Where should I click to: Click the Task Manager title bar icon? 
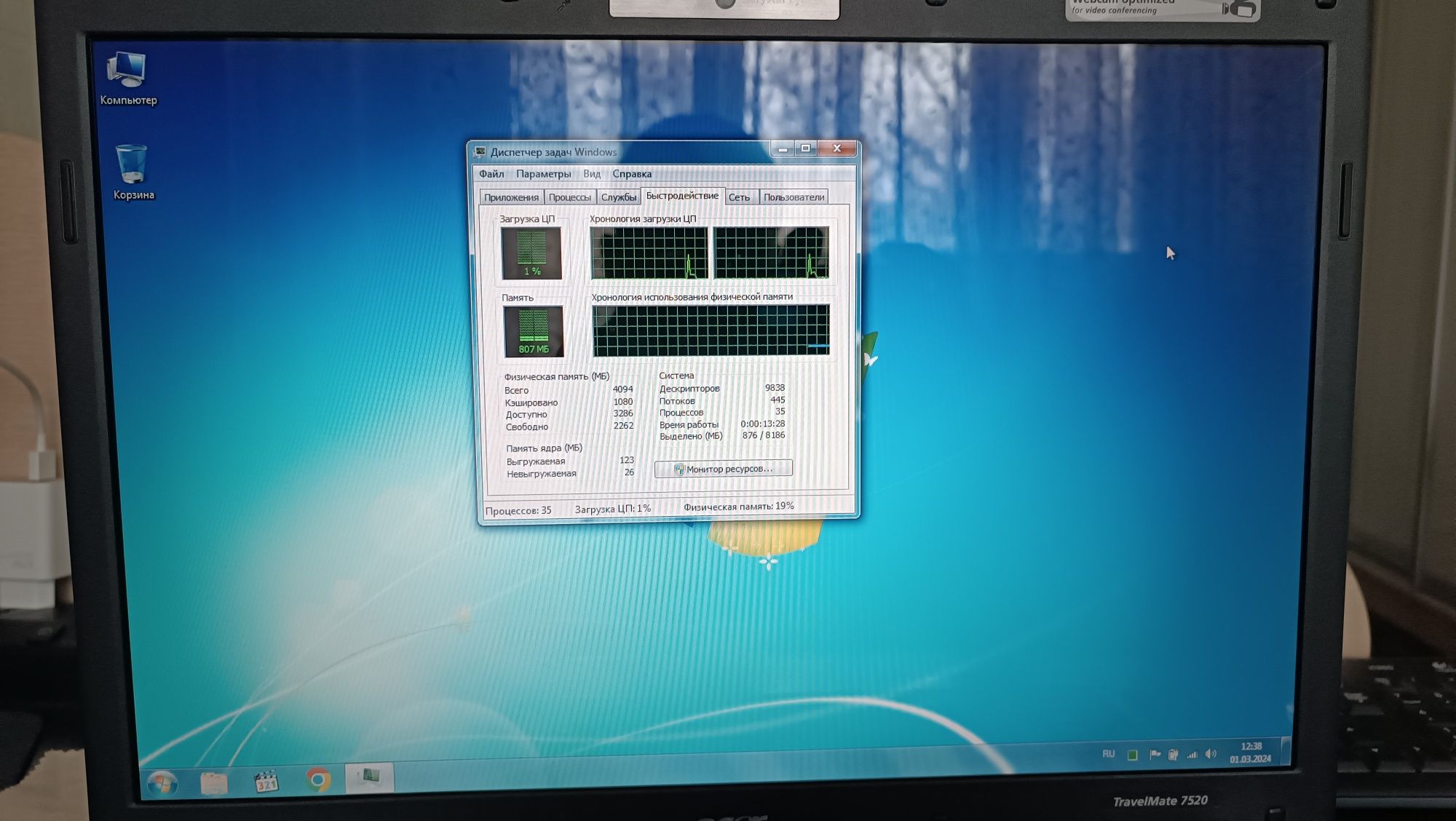pos(480,151)
